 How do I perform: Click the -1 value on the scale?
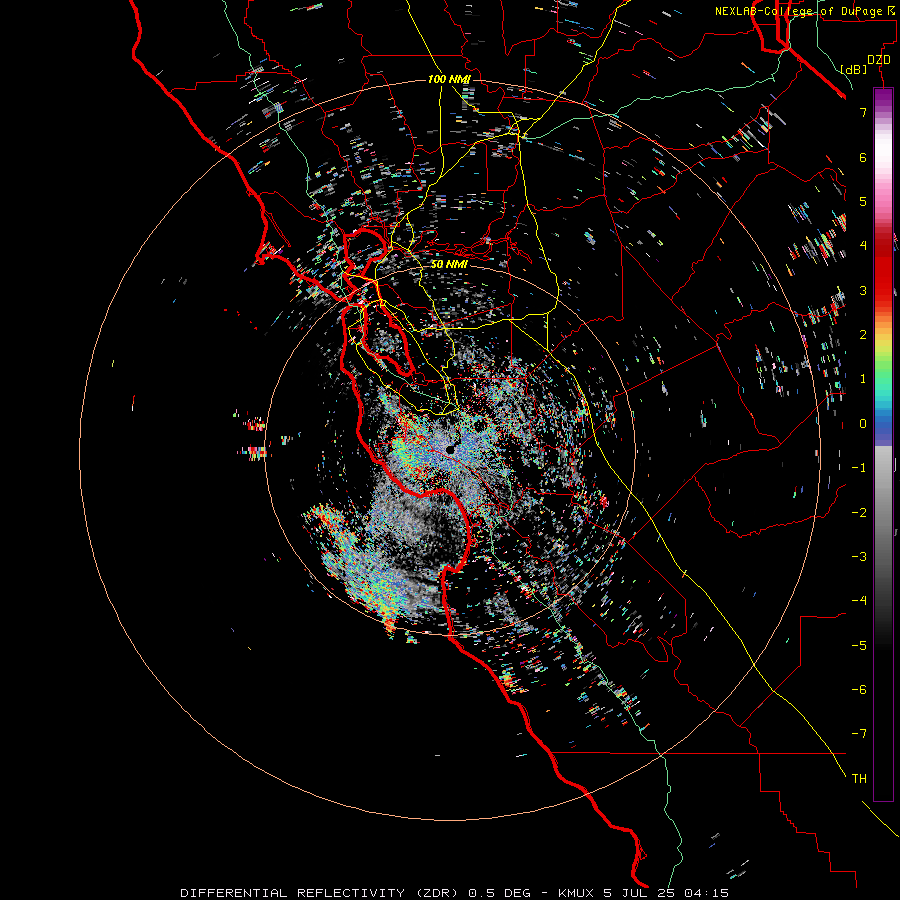[859, 468]
